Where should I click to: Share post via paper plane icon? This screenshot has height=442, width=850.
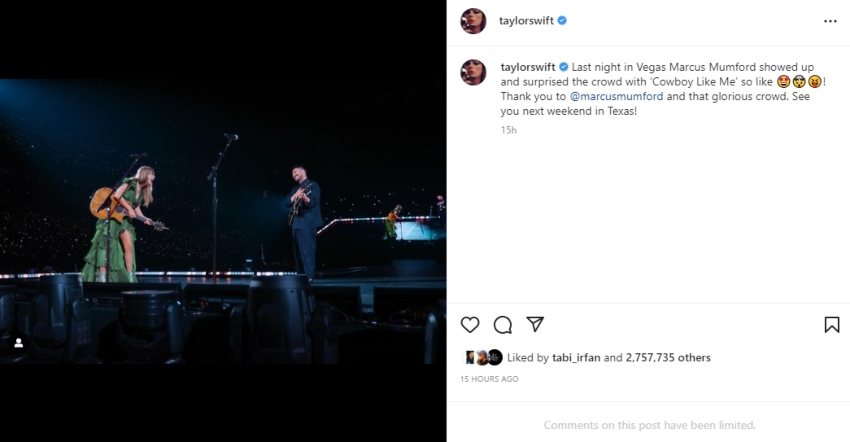click(x=535, y=324)
